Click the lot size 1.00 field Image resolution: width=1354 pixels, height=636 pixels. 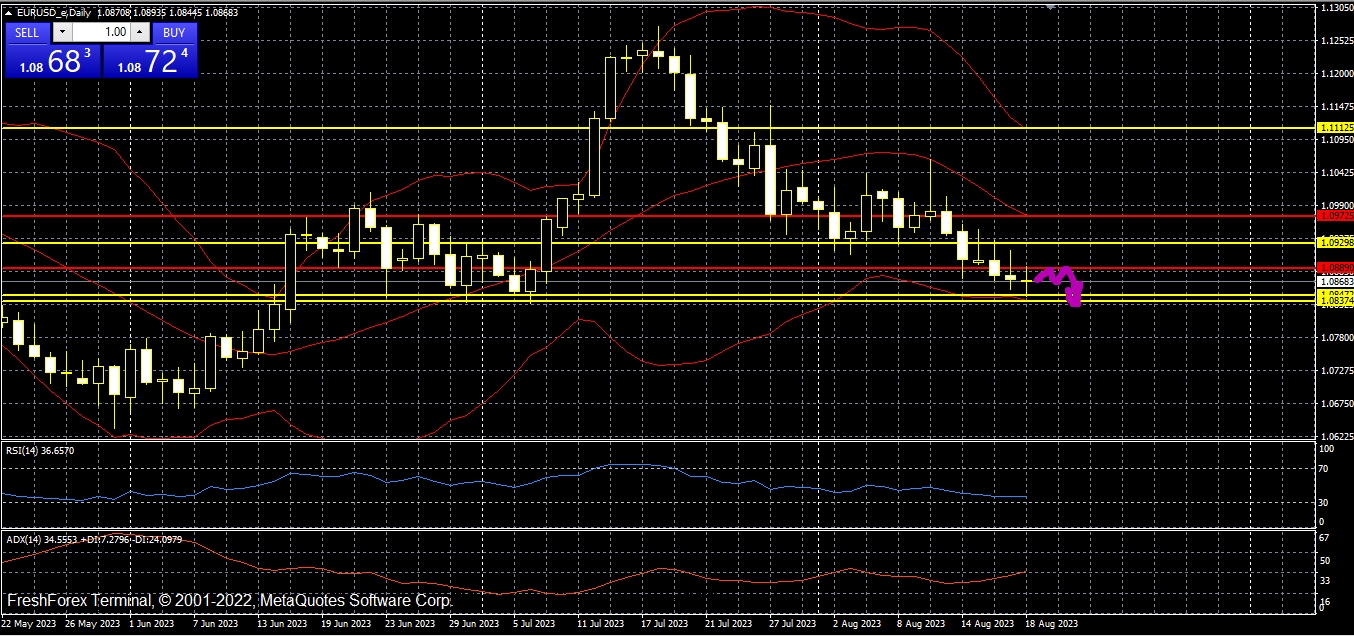[x=101, y=32]
